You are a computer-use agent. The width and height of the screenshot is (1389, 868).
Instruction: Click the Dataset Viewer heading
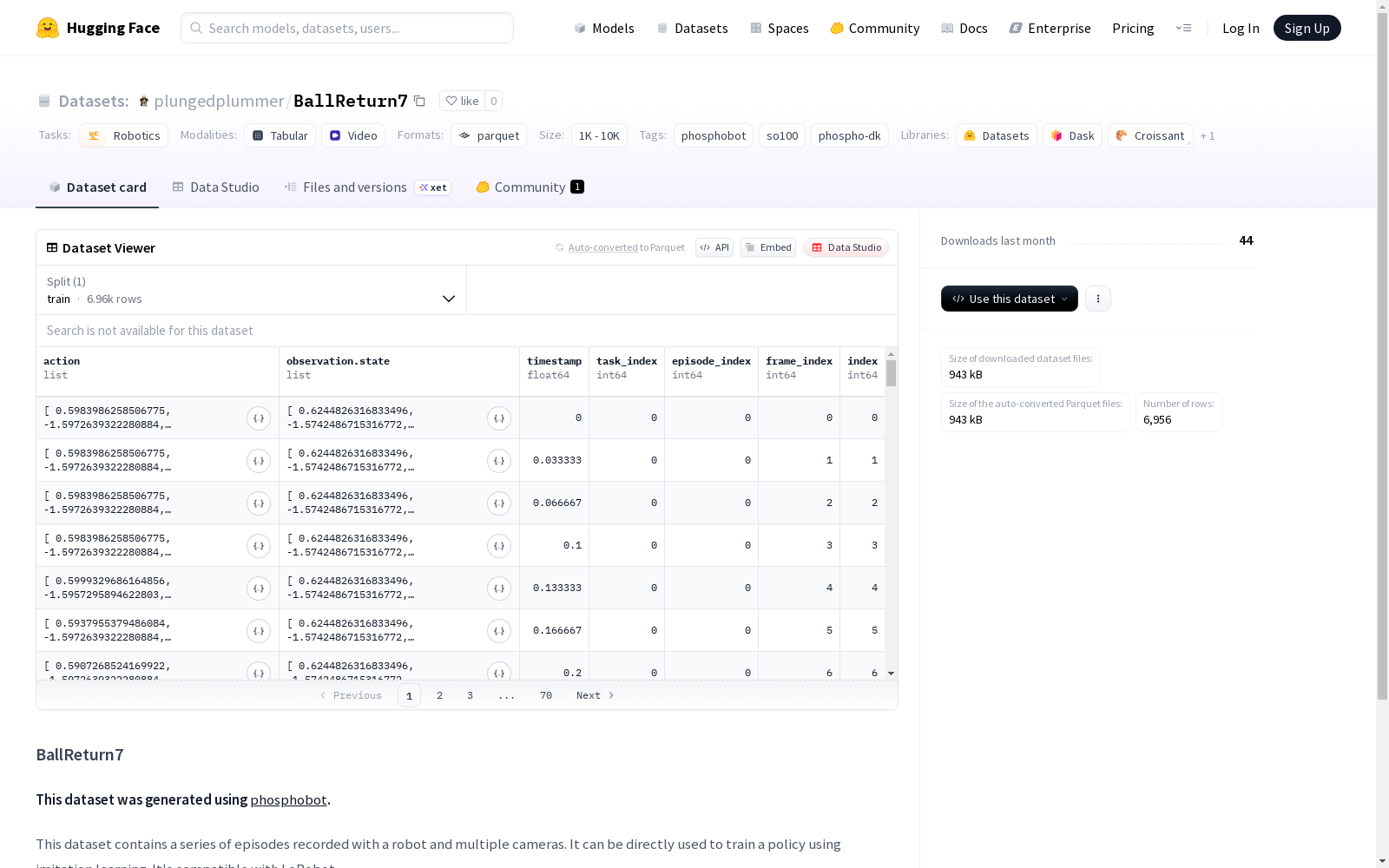[x=109, y=248]
